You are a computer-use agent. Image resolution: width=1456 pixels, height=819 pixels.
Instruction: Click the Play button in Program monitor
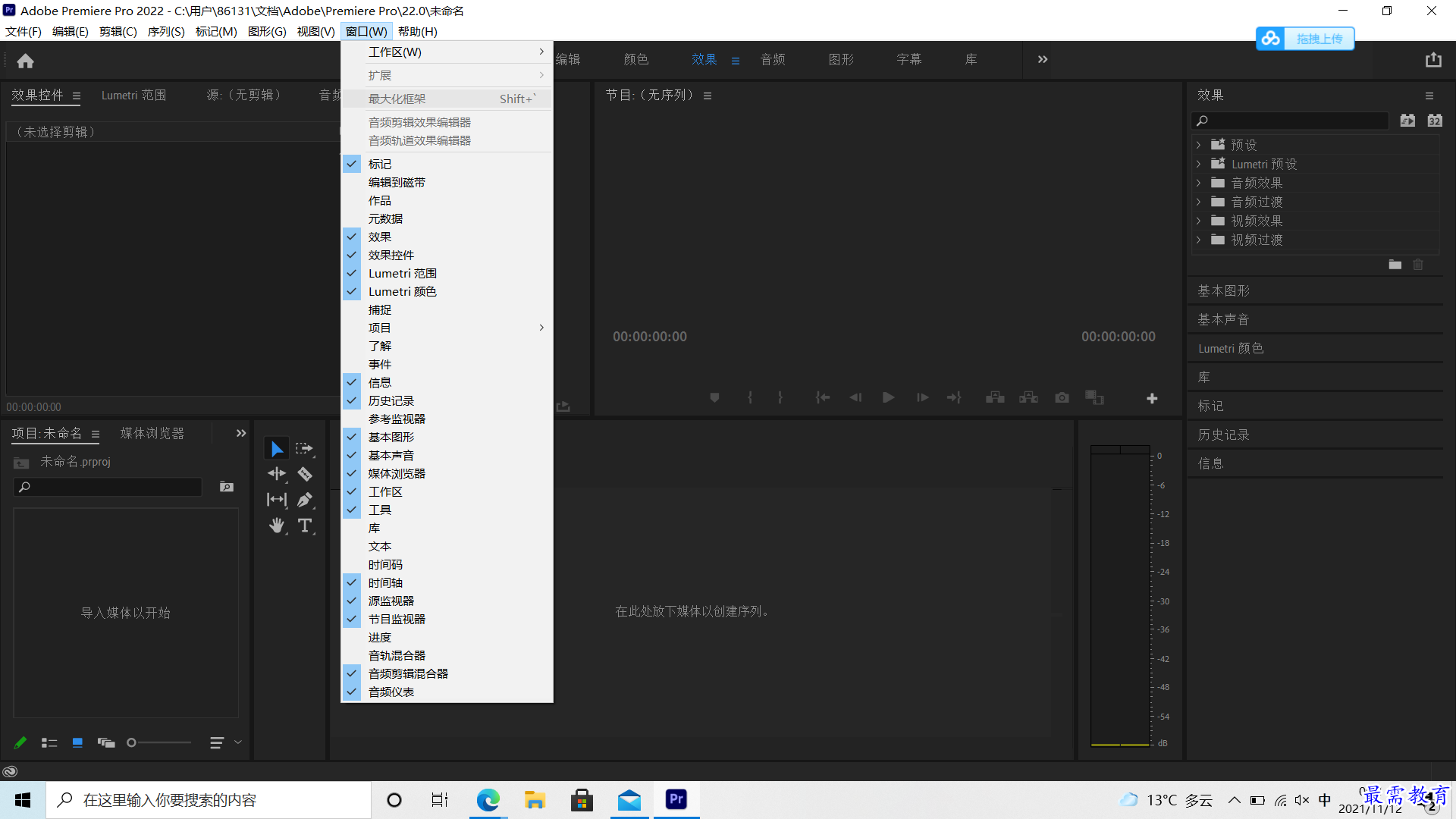pyautogui.click(x=888, y=397)
